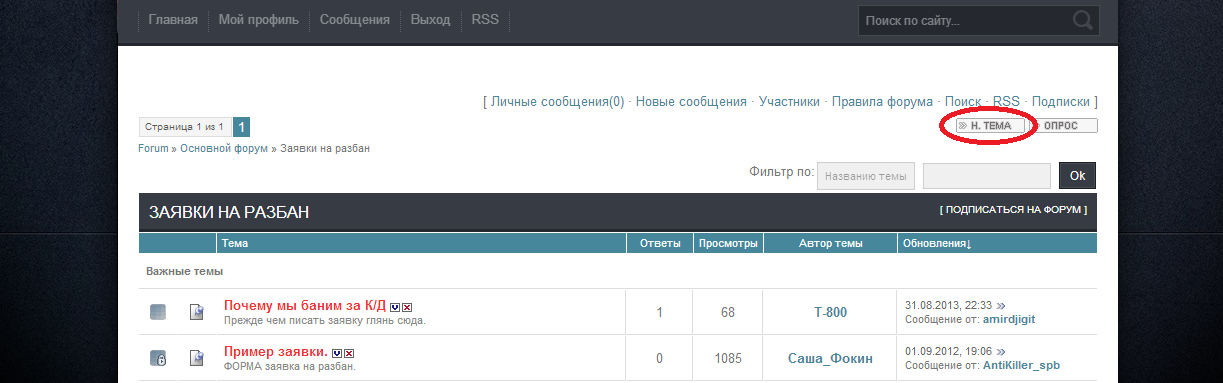The height and width of the screenshot is (383, 1223).
Task: Open the Главная navigation link
Action: pyautogui.click(x=173, y=20)
